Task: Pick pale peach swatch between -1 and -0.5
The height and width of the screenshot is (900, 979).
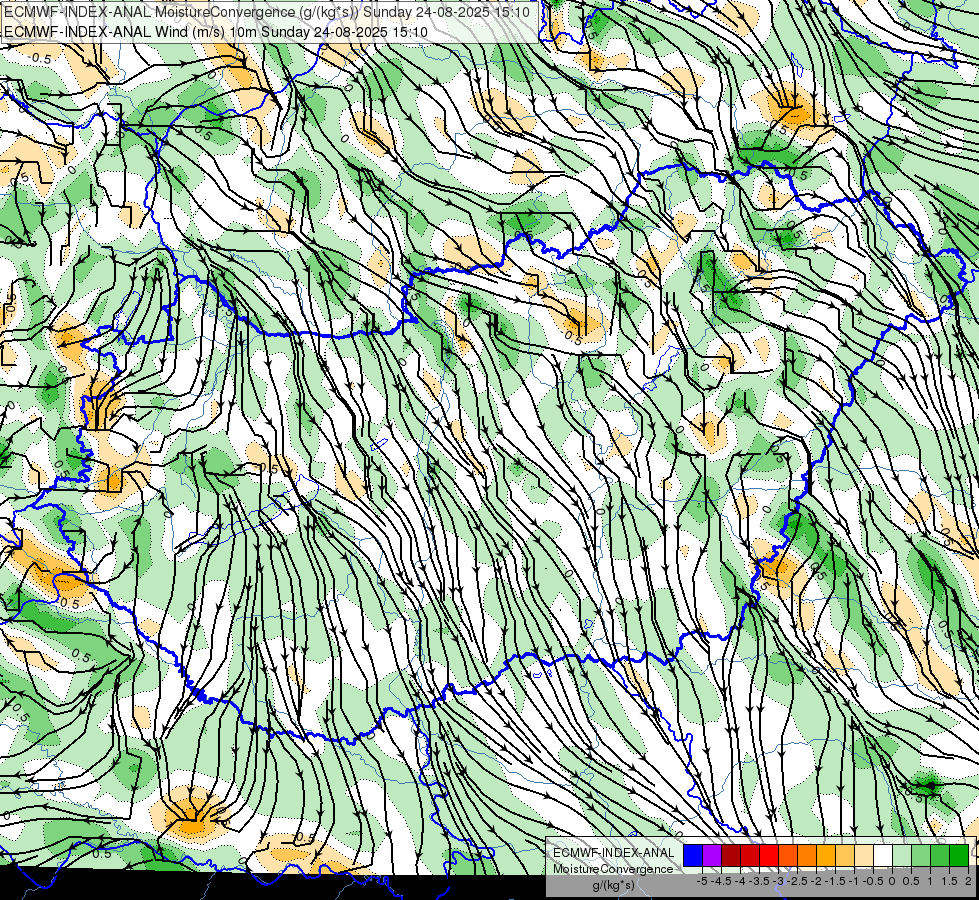Action: (864, 856)
